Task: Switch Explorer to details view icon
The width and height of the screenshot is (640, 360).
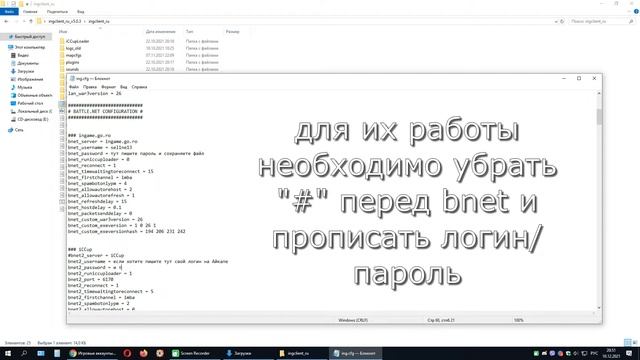Action: 627,342
